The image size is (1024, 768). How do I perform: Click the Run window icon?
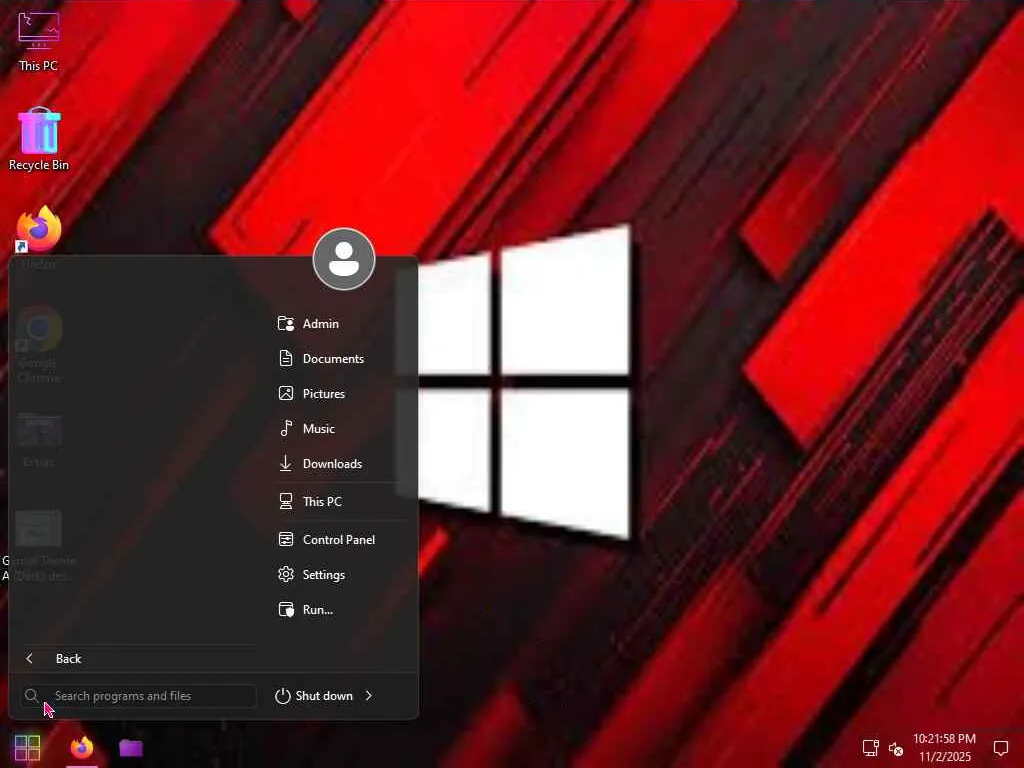coord(286,610)
